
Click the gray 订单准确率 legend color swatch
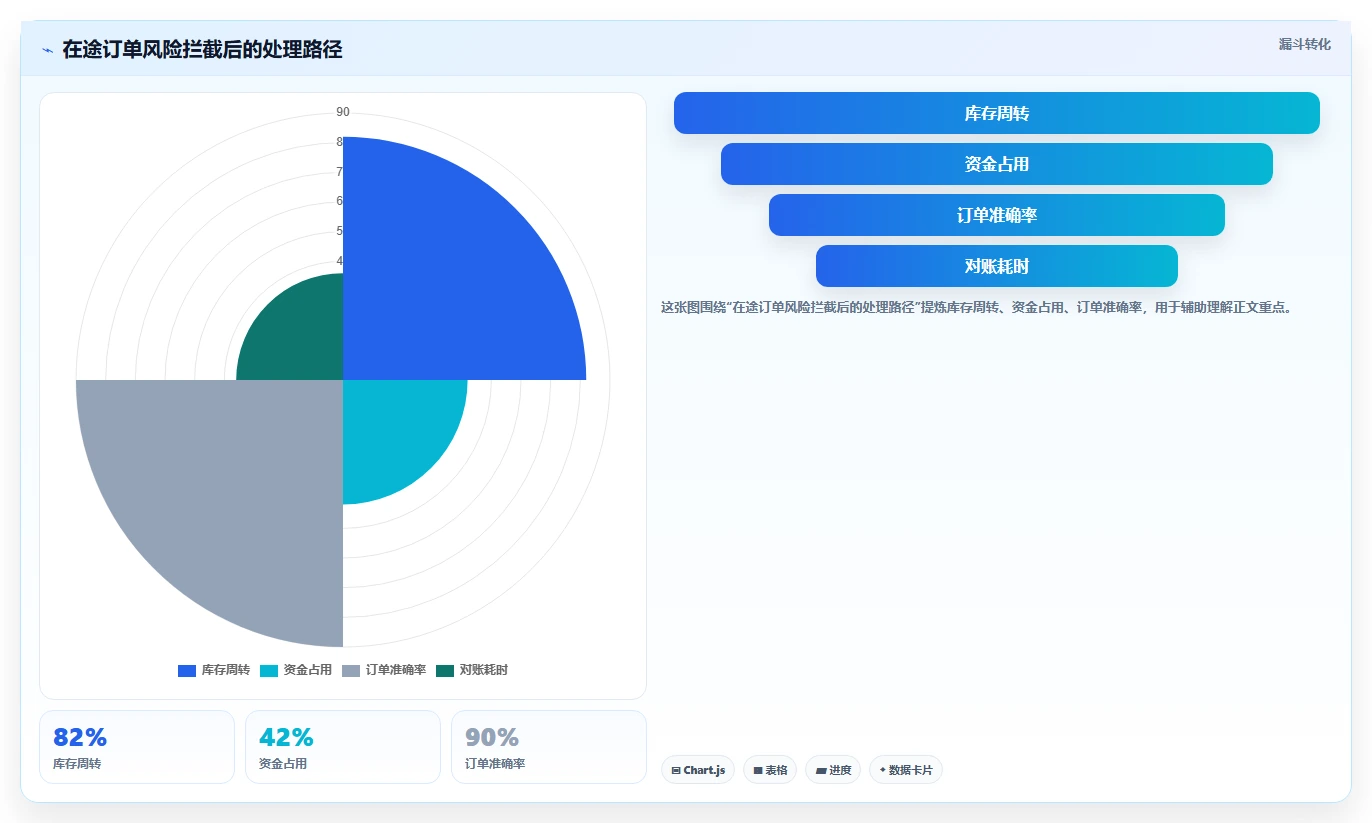[x=351, y=670]
